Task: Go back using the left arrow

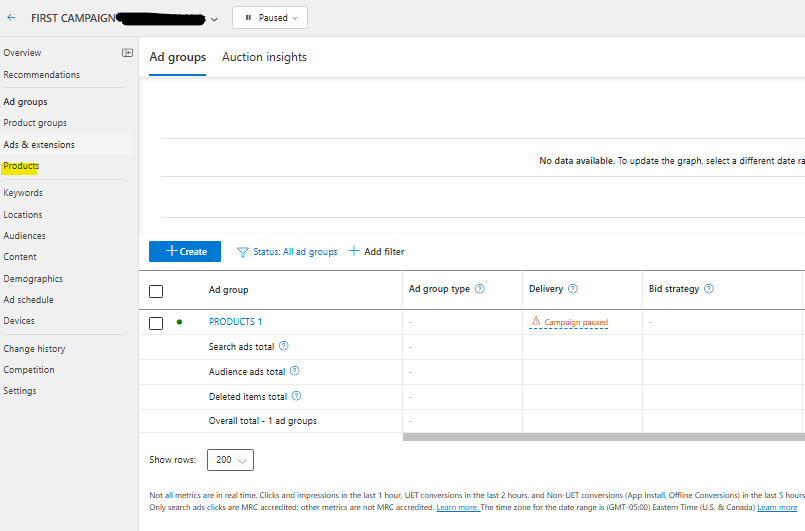Action: click(x=11, y=17)
